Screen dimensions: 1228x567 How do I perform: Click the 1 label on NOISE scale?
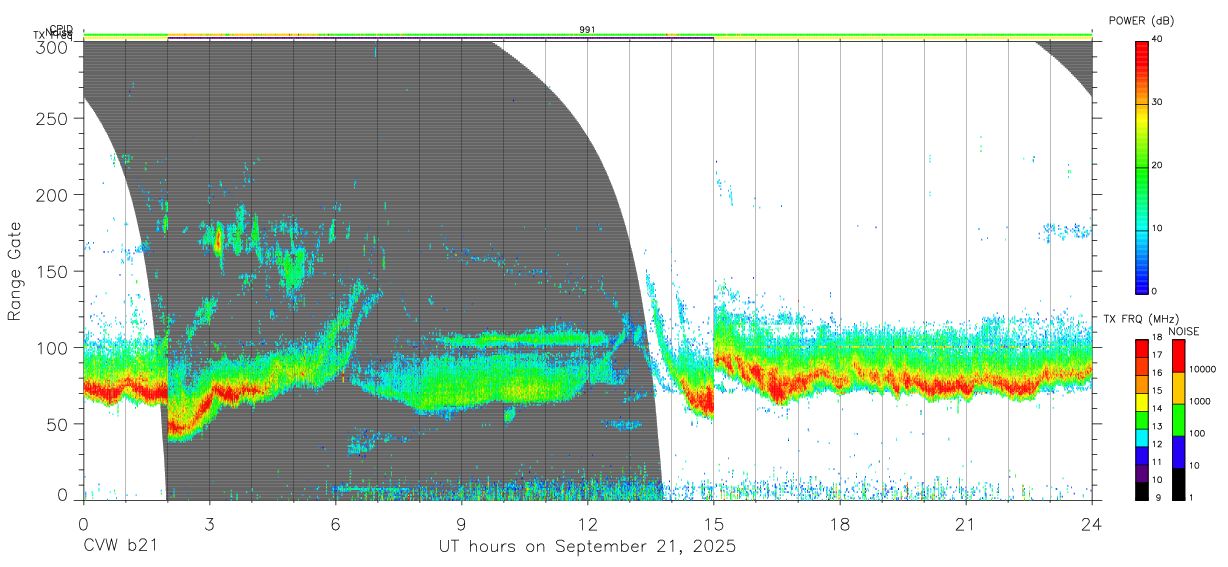click(x=1191, y=497)
